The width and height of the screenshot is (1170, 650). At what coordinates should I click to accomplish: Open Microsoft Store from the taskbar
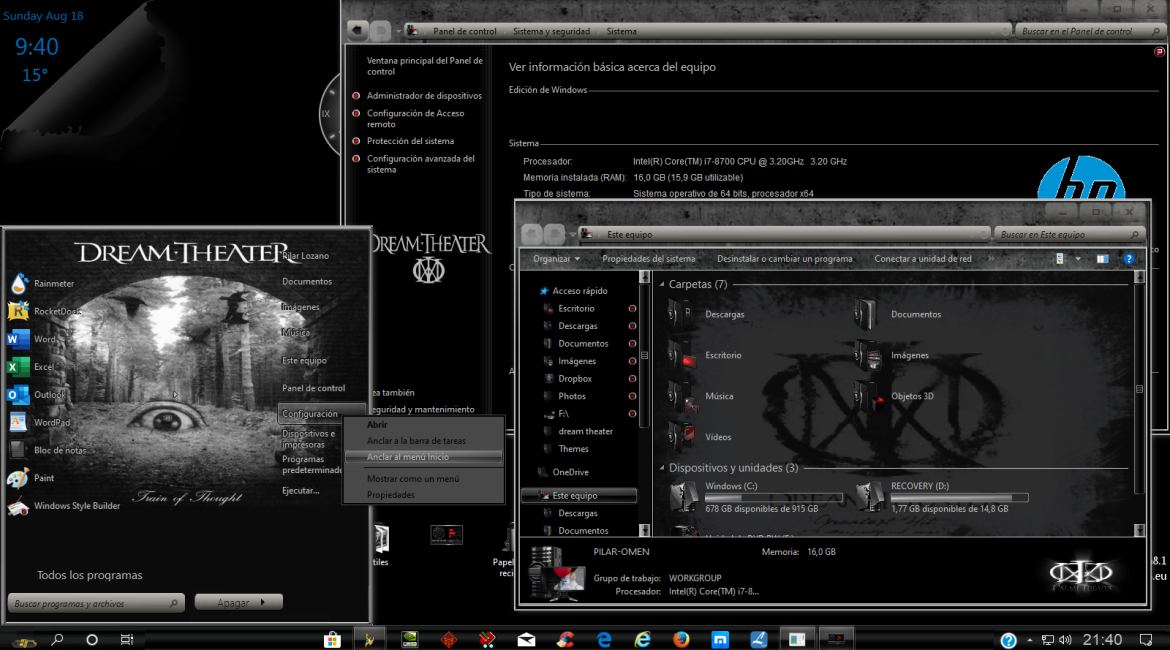tap(332, 639)
